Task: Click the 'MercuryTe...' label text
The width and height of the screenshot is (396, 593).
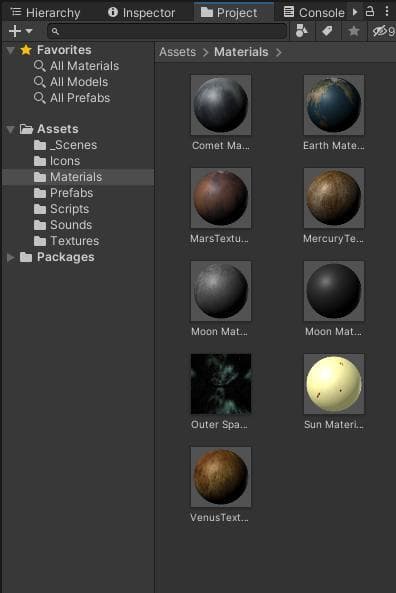Action: point(333,239)
